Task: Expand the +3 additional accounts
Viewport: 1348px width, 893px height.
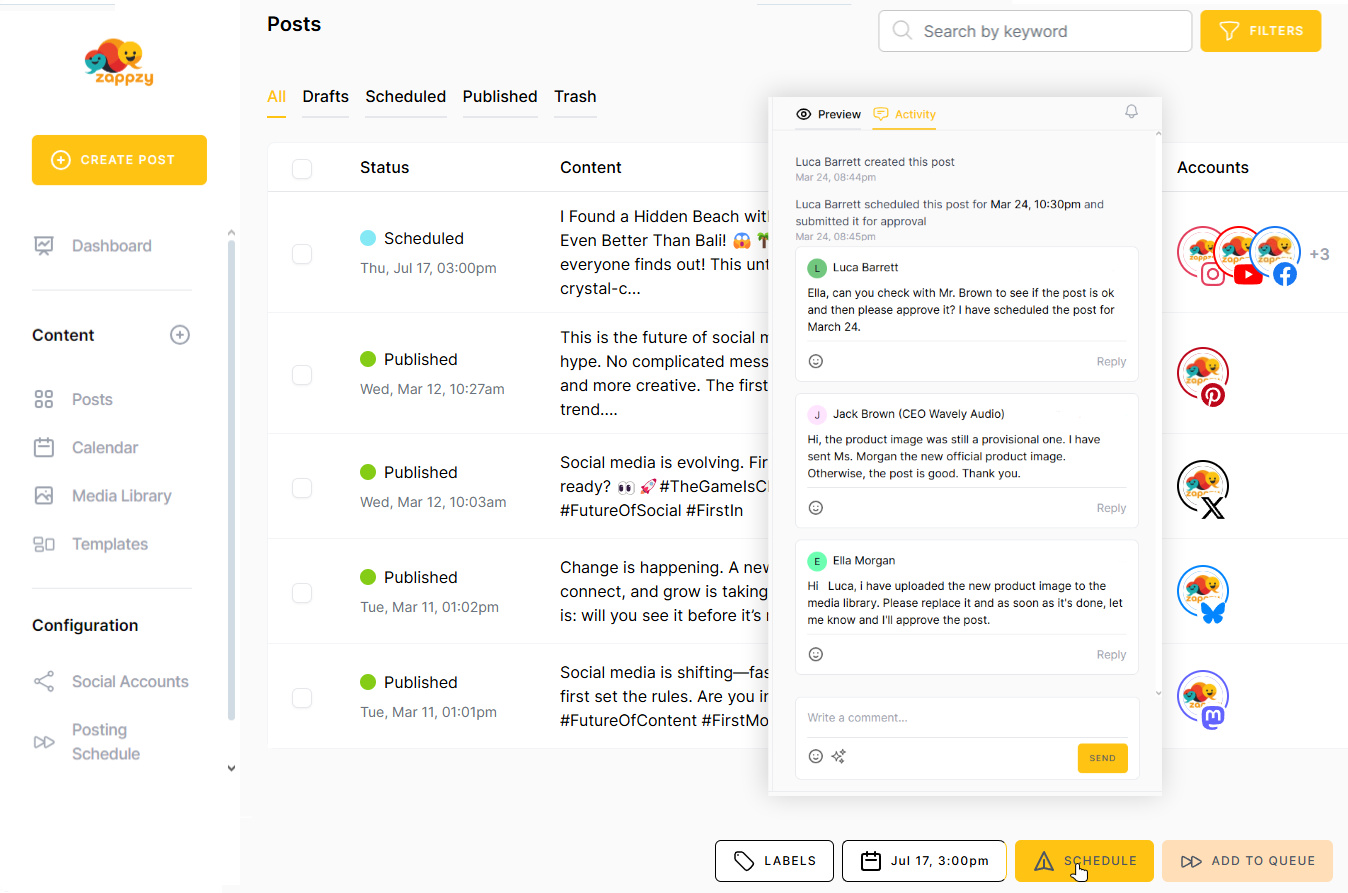Action: (1319, 254)
